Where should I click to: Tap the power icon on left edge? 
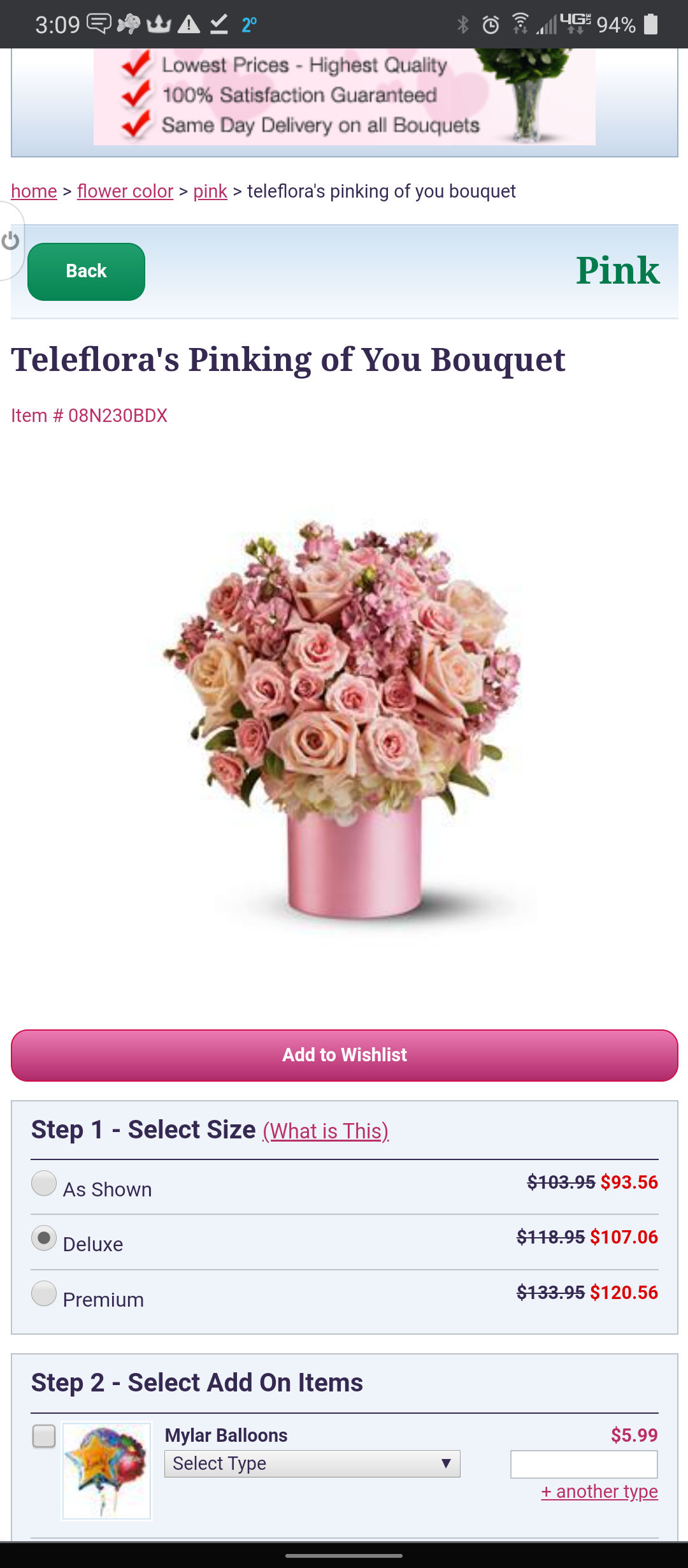tap(10, 241)
